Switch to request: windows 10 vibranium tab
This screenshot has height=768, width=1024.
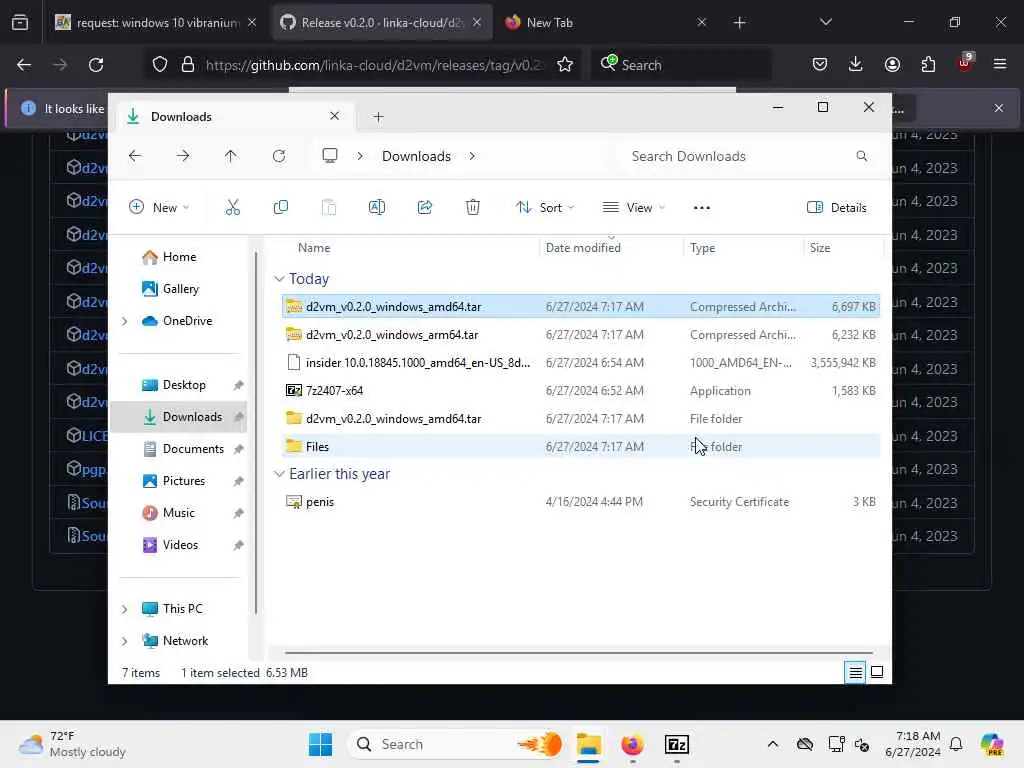point(157,22)
